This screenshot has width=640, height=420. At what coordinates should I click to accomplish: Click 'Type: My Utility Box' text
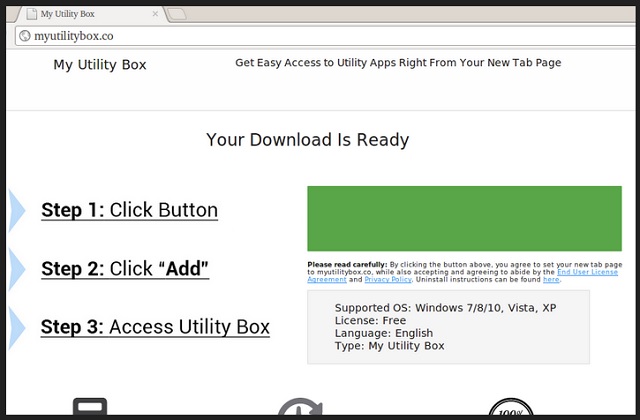click(389, 346)
